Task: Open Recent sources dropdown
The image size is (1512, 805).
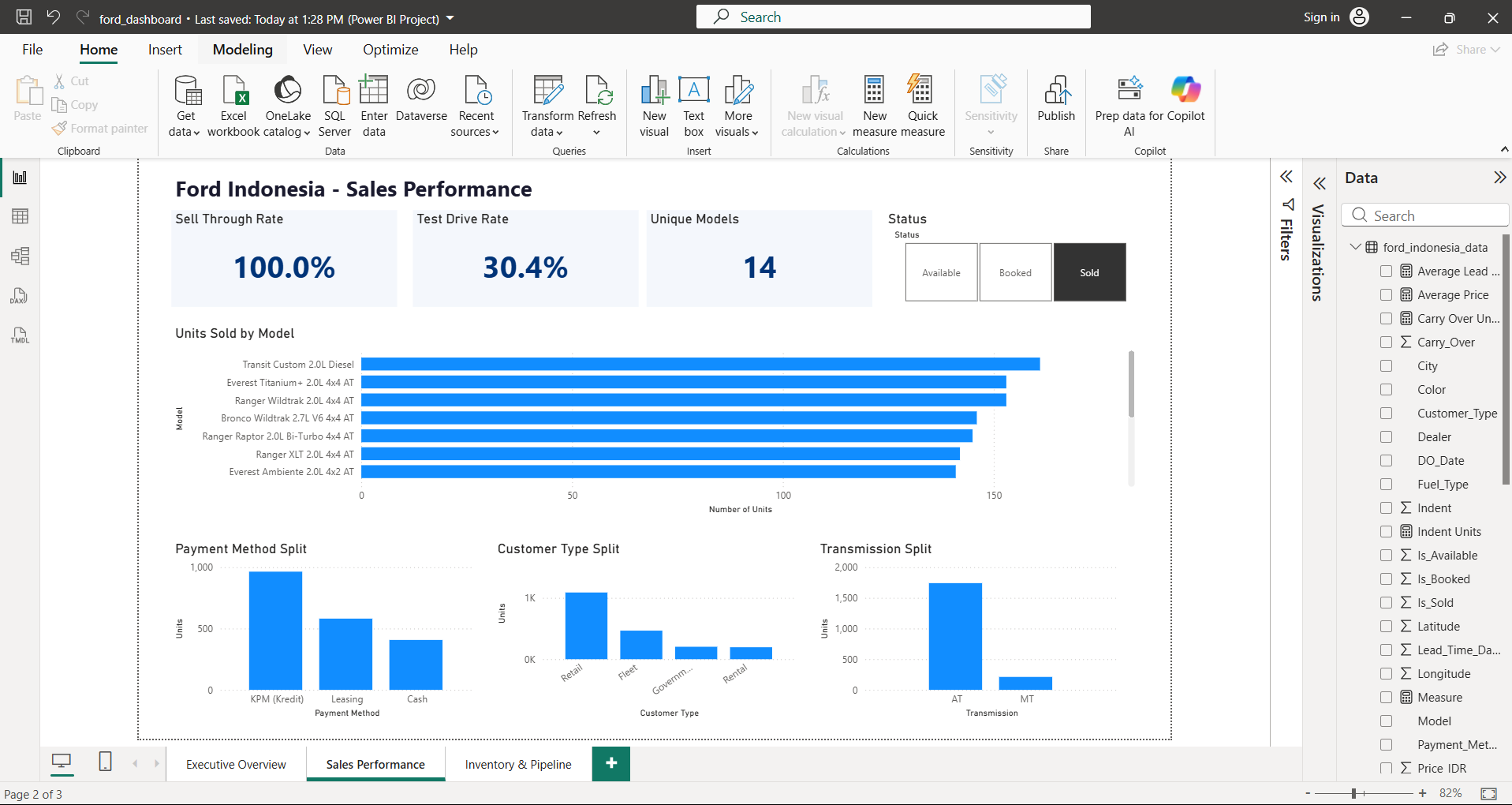Action: coord(476,107)
